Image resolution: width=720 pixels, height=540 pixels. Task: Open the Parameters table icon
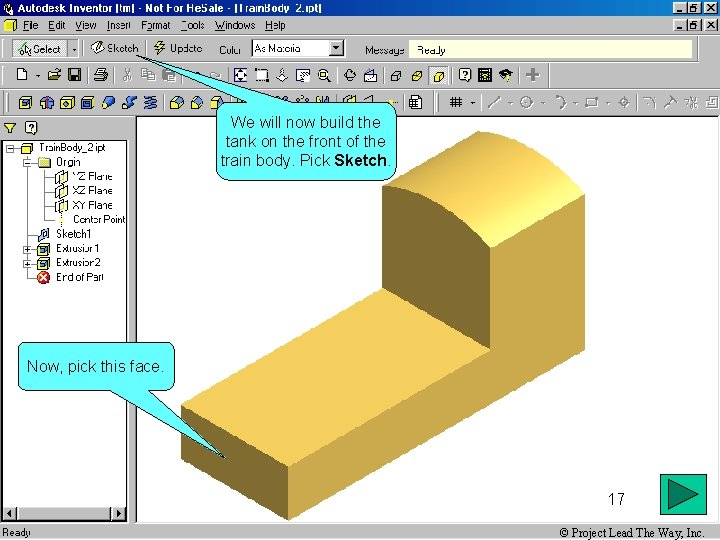pyautogui.click(x=415, y=102)
